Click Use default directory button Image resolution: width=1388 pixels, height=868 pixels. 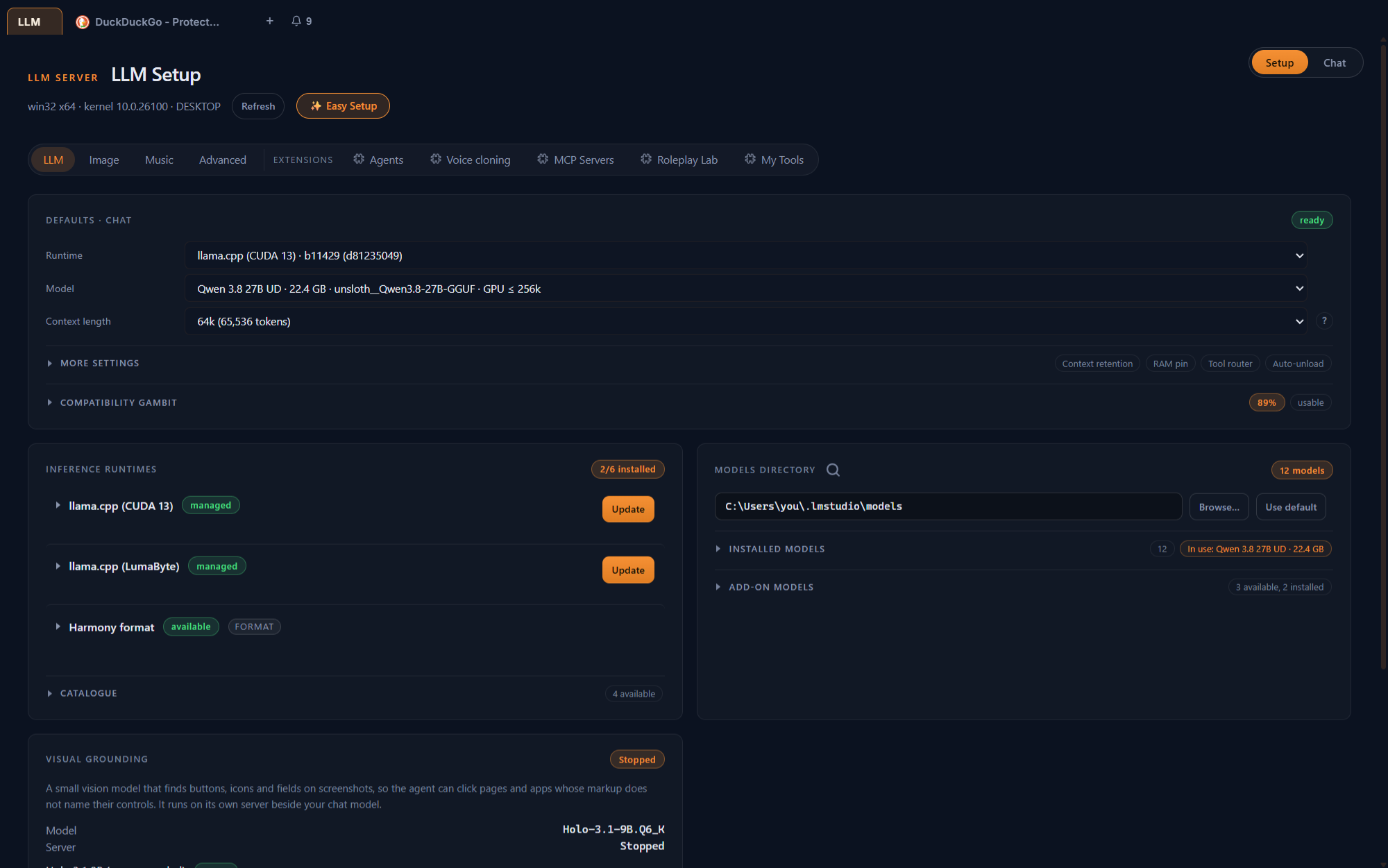point(1291,507)
